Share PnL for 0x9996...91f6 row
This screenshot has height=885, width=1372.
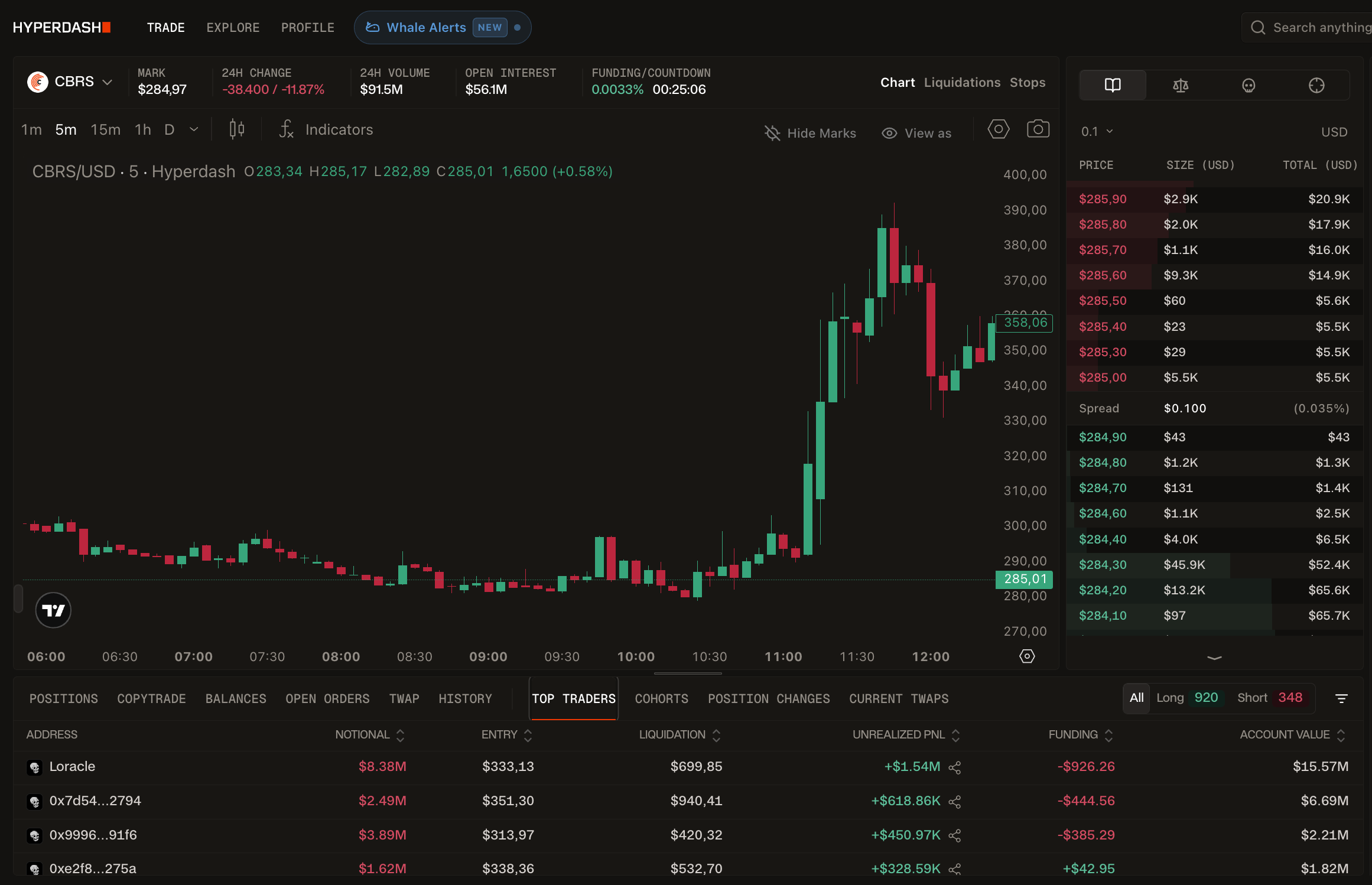pos(955,835)
